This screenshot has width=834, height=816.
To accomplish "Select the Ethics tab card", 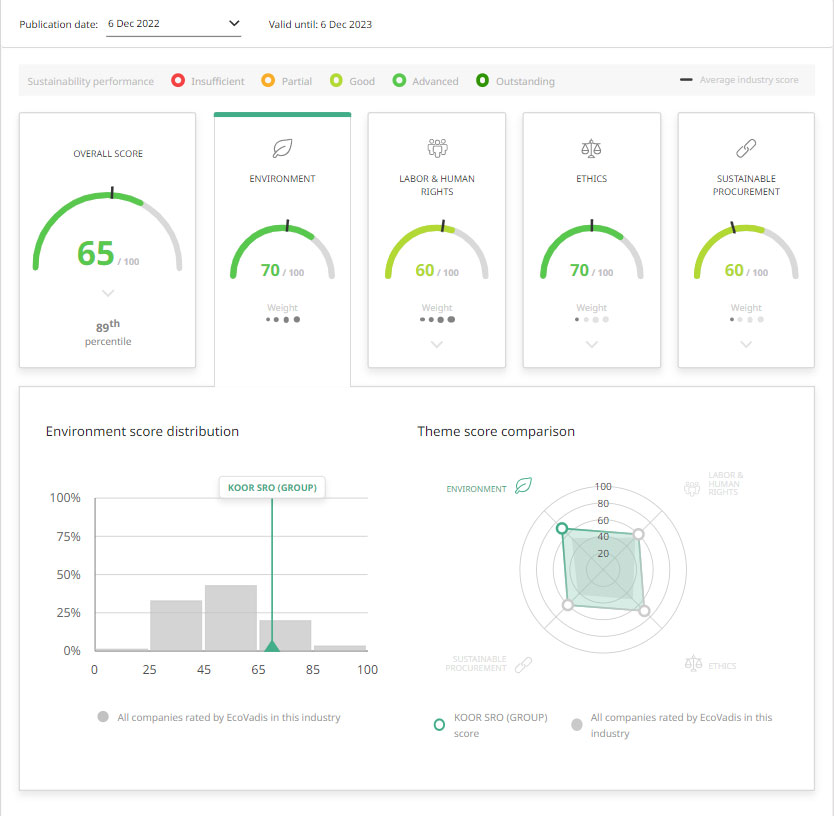I will coord(591,239).
